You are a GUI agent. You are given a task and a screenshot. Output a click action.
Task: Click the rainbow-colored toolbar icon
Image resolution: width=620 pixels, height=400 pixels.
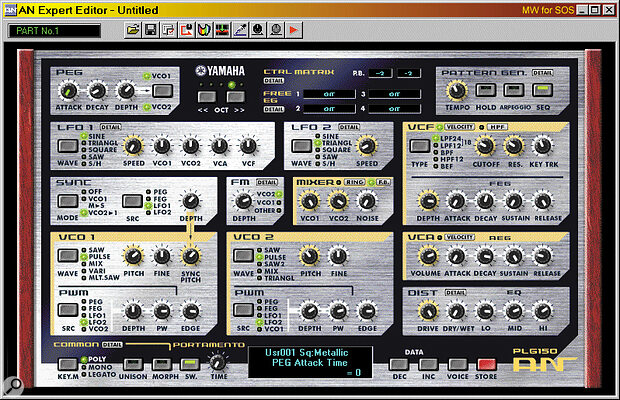tap(204, 30)
